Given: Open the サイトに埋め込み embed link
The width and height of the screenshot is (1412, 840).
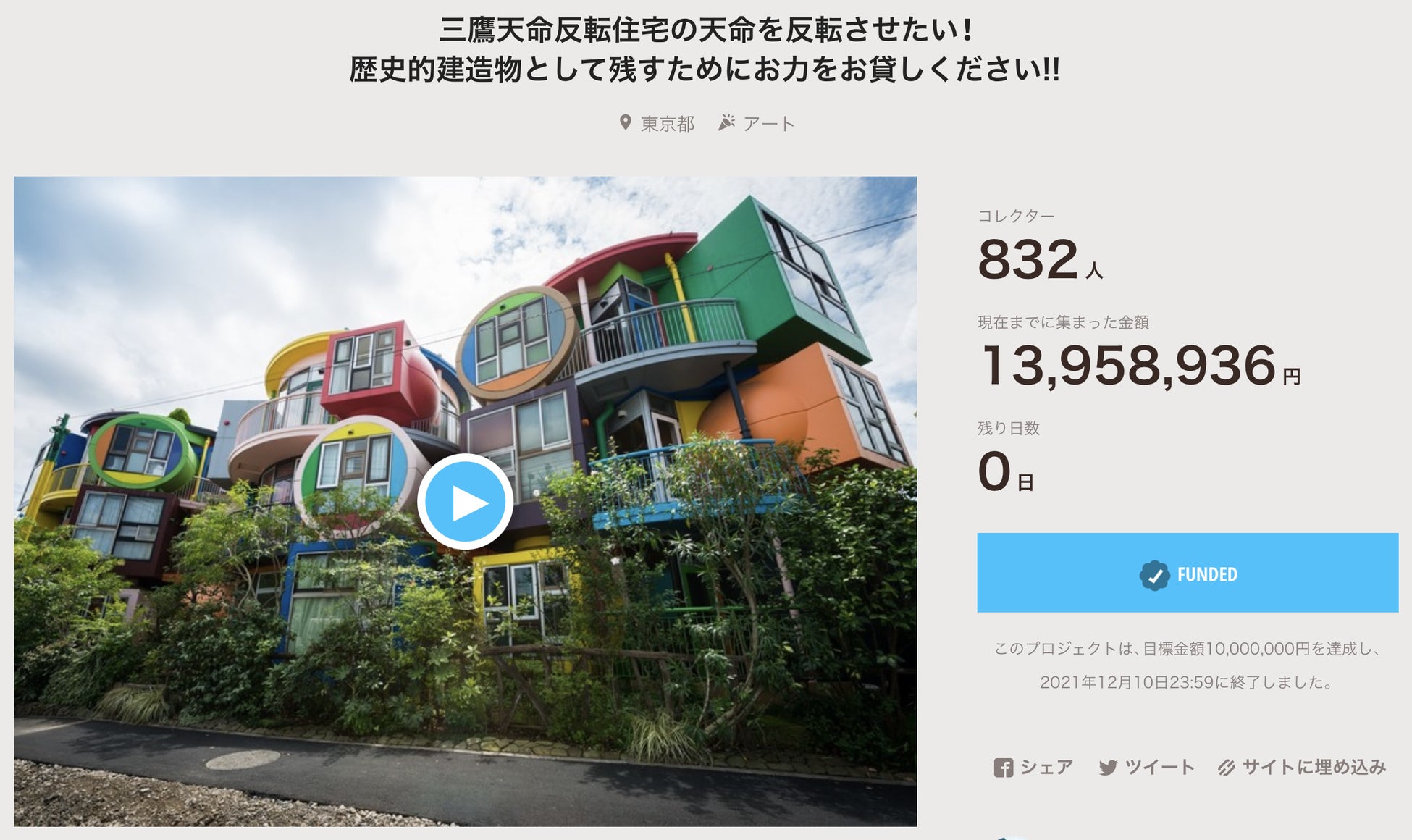Looking at the screenshot, I should pyautogui.click(x=1314, y=767).
